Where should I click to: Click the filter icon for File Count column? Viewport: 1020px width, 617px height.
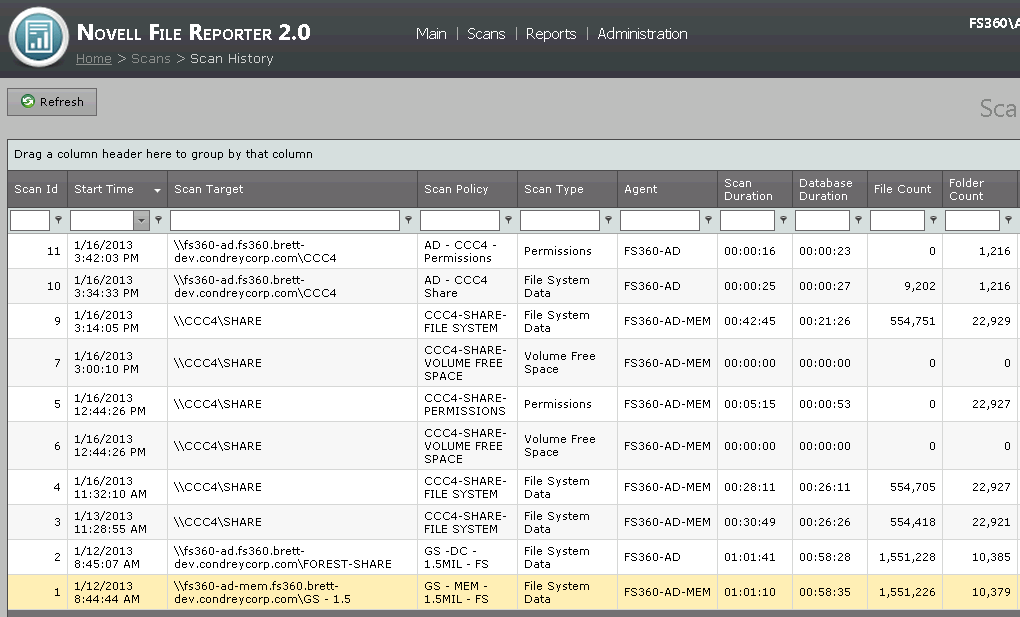point(933,220)
